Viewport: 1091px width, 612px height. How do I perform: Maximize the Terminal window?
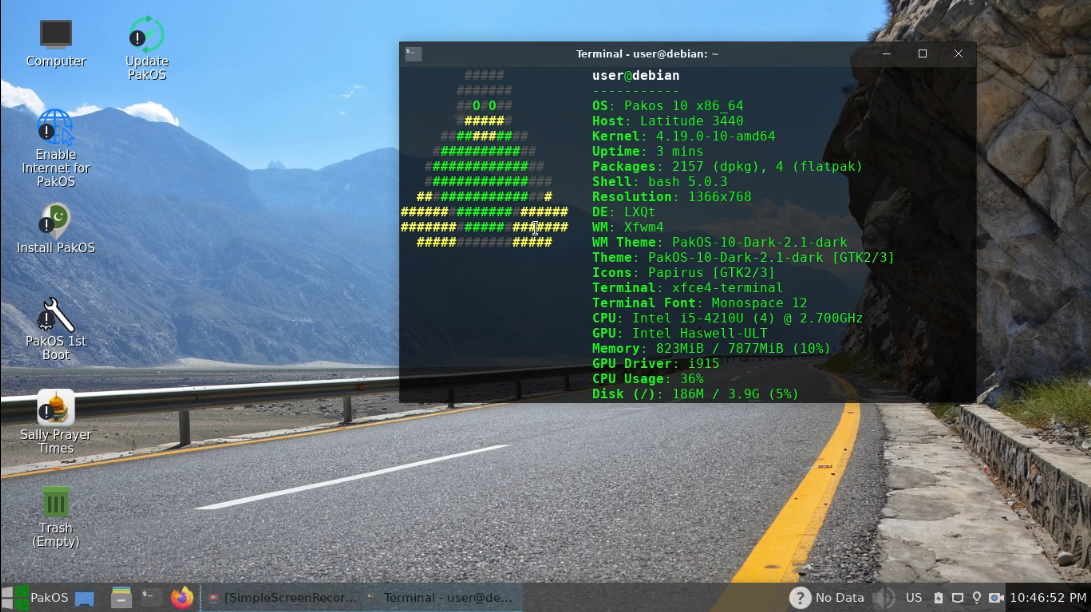click(x=923, y=54)
